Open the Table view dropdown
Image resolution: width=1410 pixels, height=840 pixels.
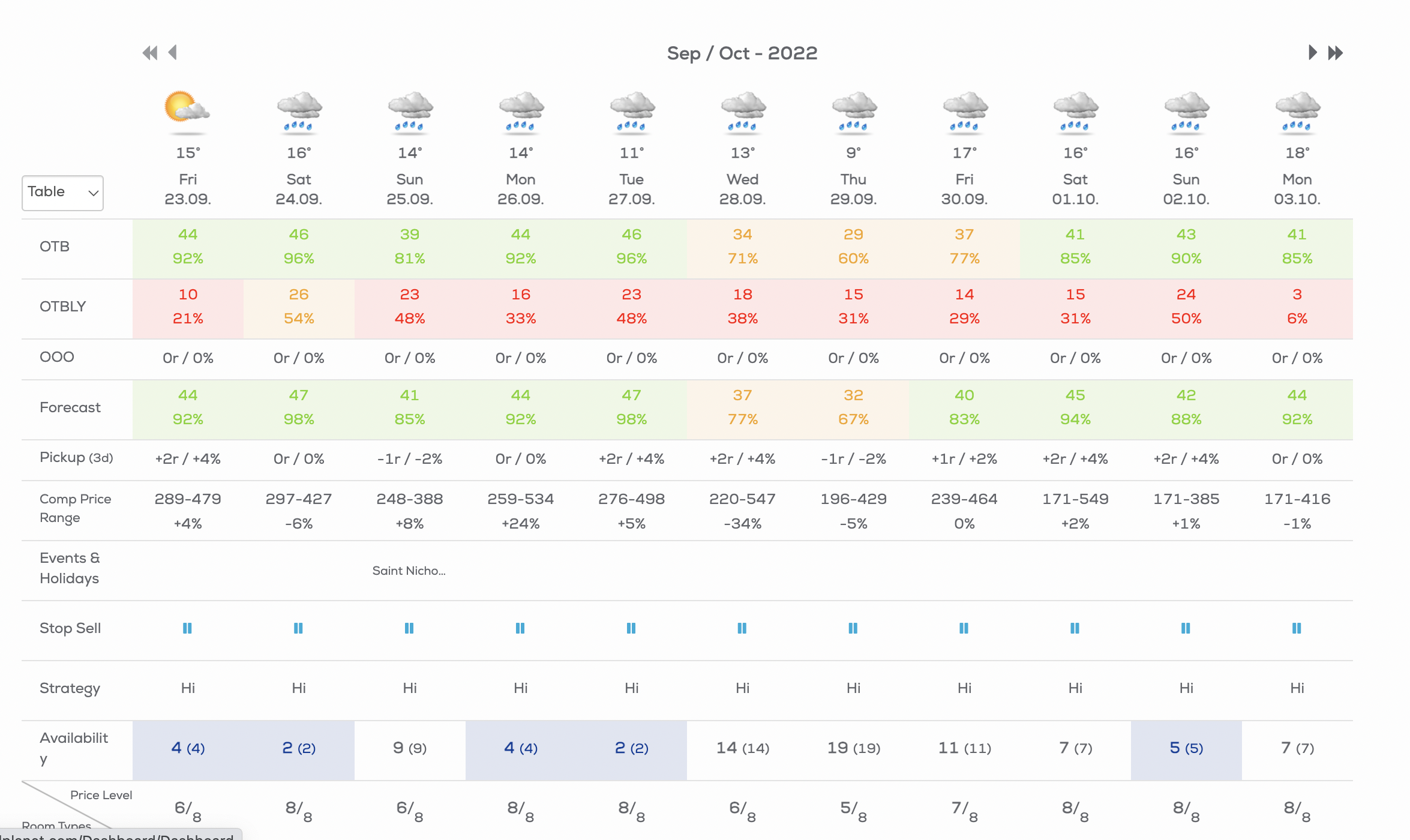[x=62, y=192]
